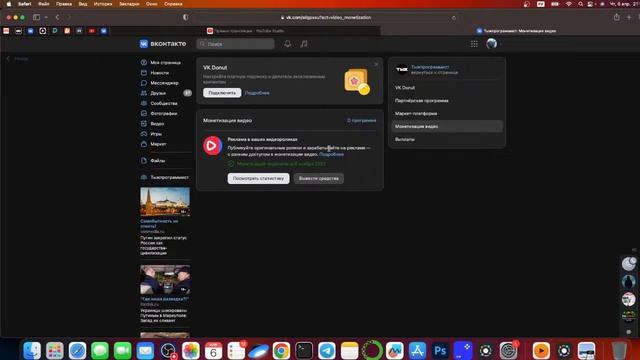Click the 'Посмотреть статистику' button
The height and width of the screenshot is (360, 640).
click(x=258, y=178)
